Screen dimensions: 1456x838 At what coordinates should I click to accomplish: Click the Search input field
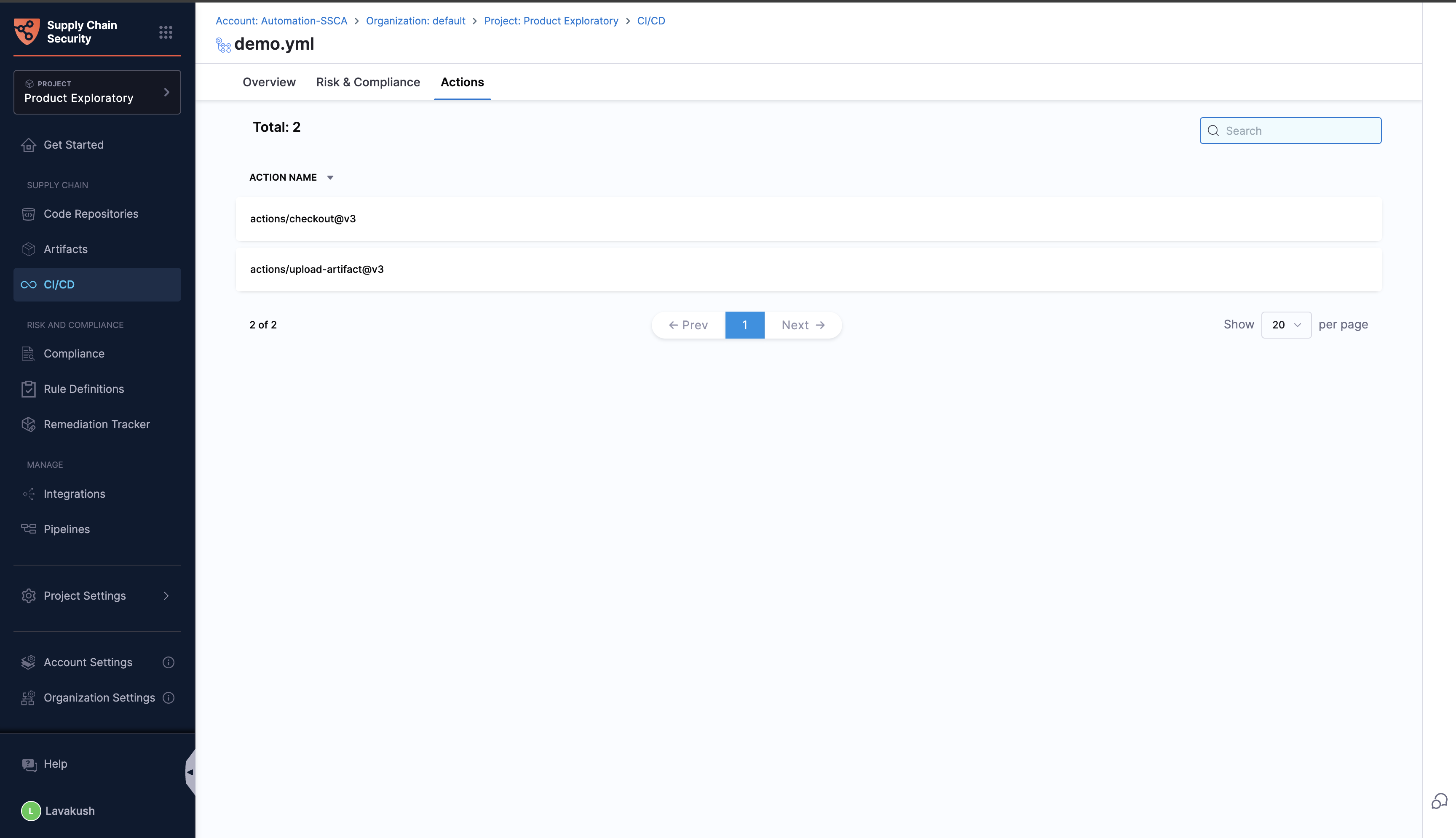1299,131
